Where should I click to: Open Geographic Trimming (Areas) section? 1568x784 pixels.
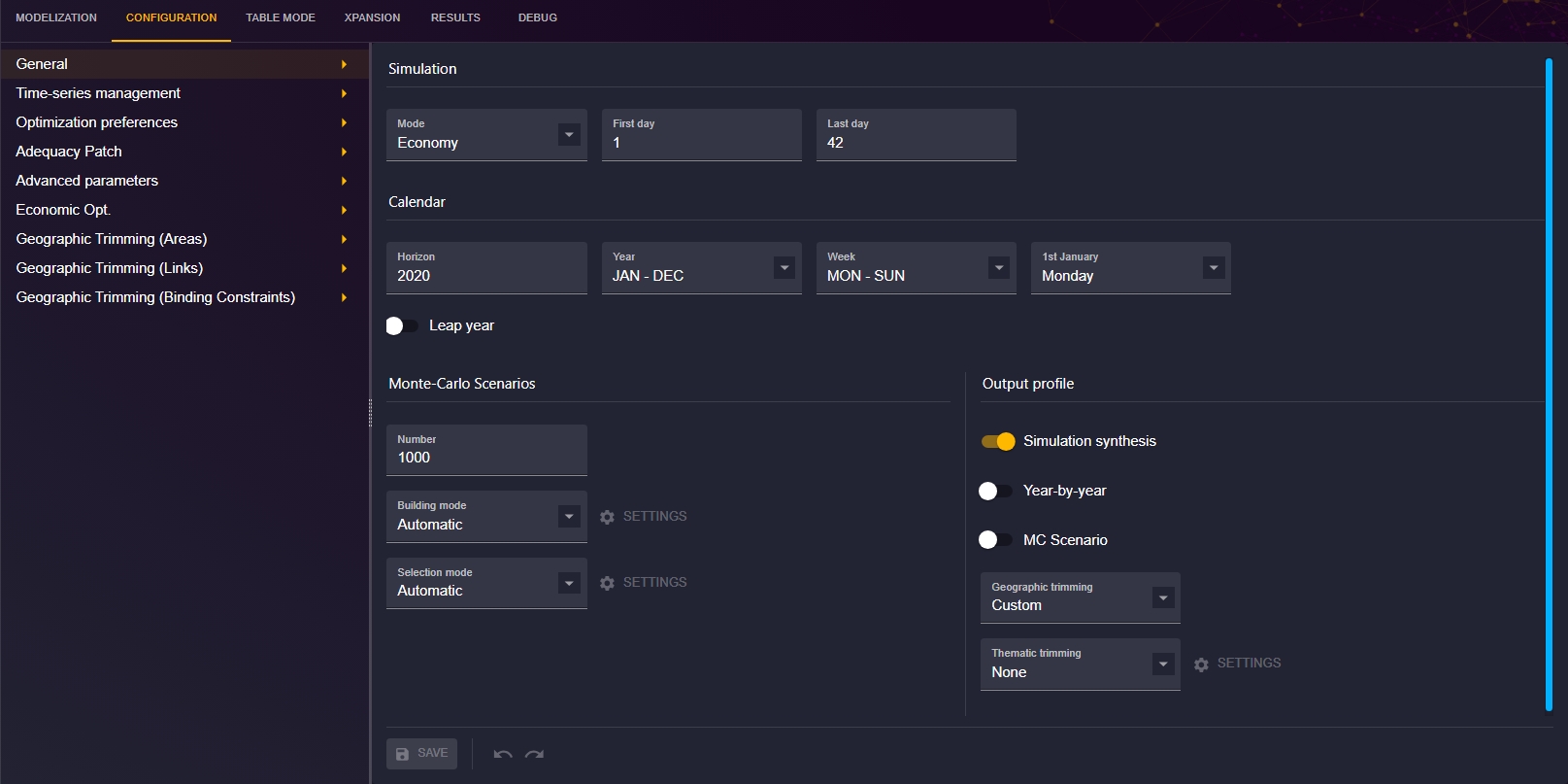click(184, 239)
